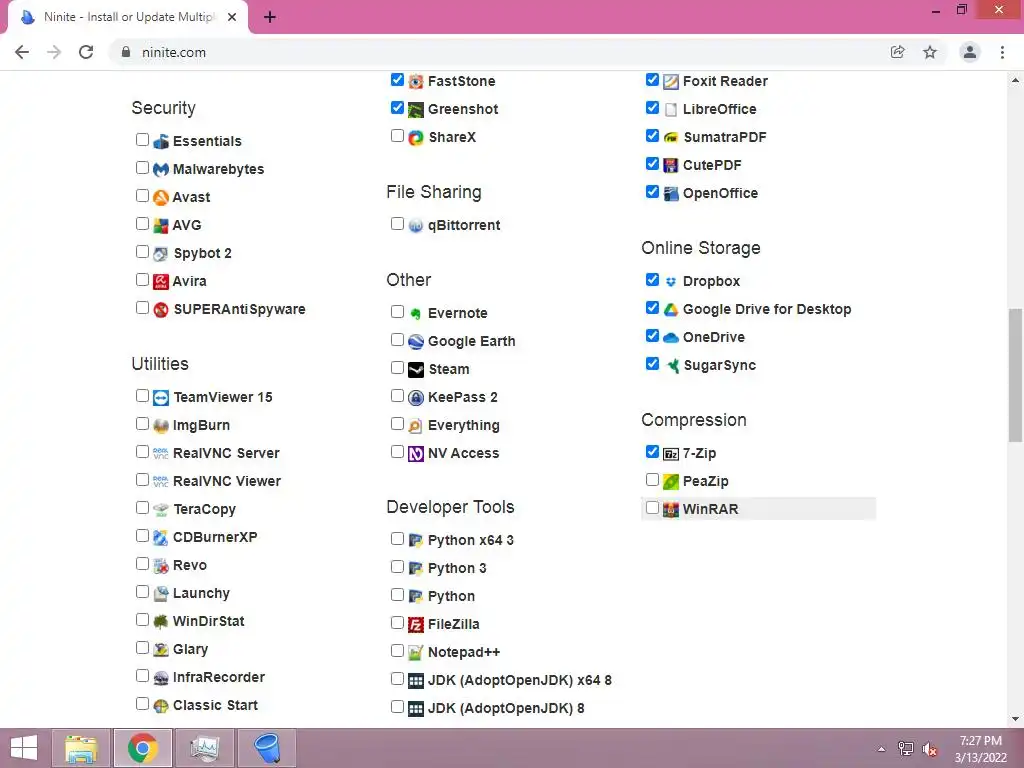1024x768 pixels.
Task: Click the 7-Zip icon
Action: (671, 453)
